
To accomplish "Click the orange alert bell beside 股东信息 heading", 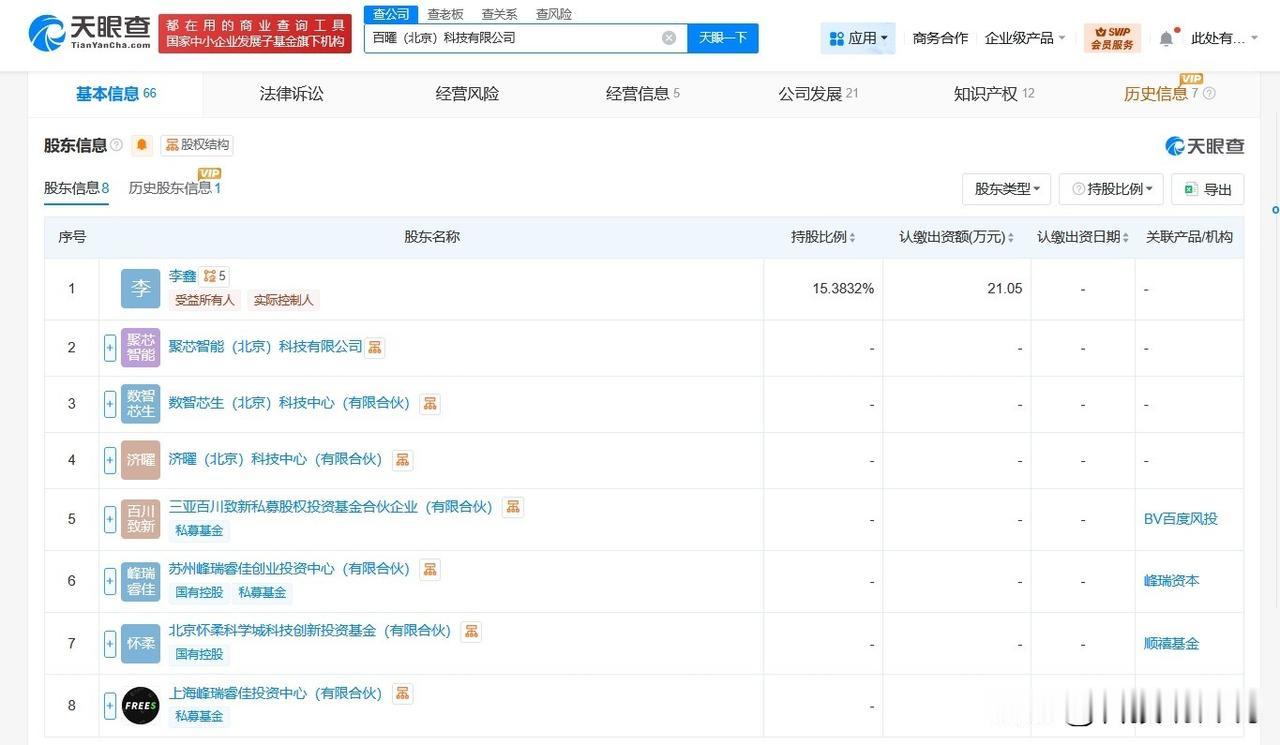I will pyautogui.click(x=142, y=145).
